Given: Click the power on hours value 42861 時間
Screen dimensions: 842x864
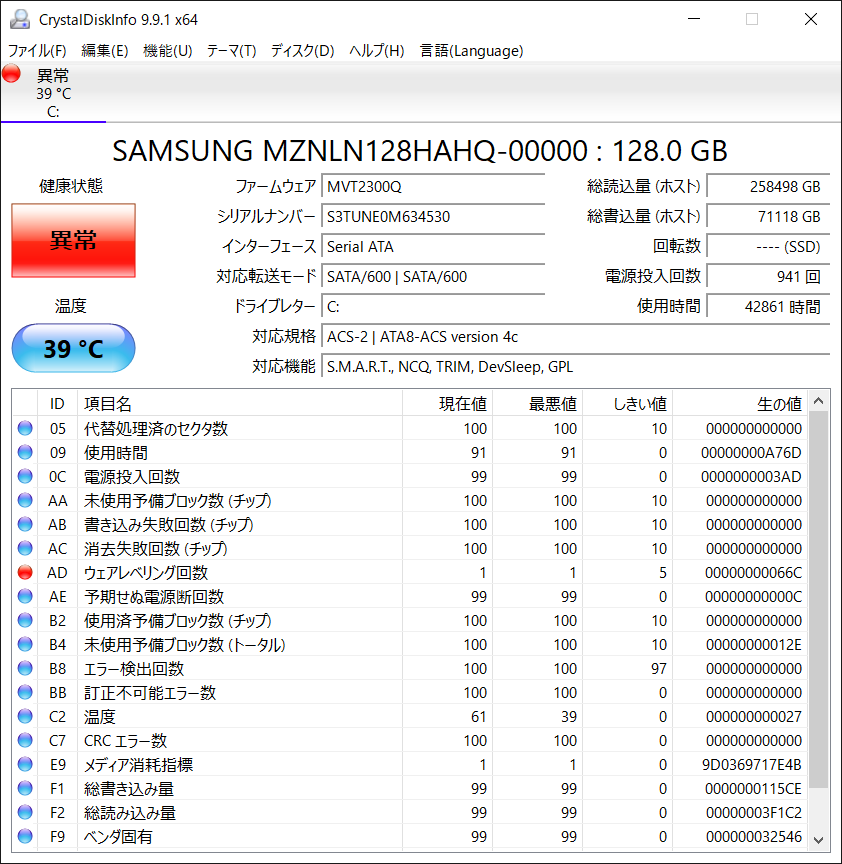Looking at the screenshot, I should [768, 306].
